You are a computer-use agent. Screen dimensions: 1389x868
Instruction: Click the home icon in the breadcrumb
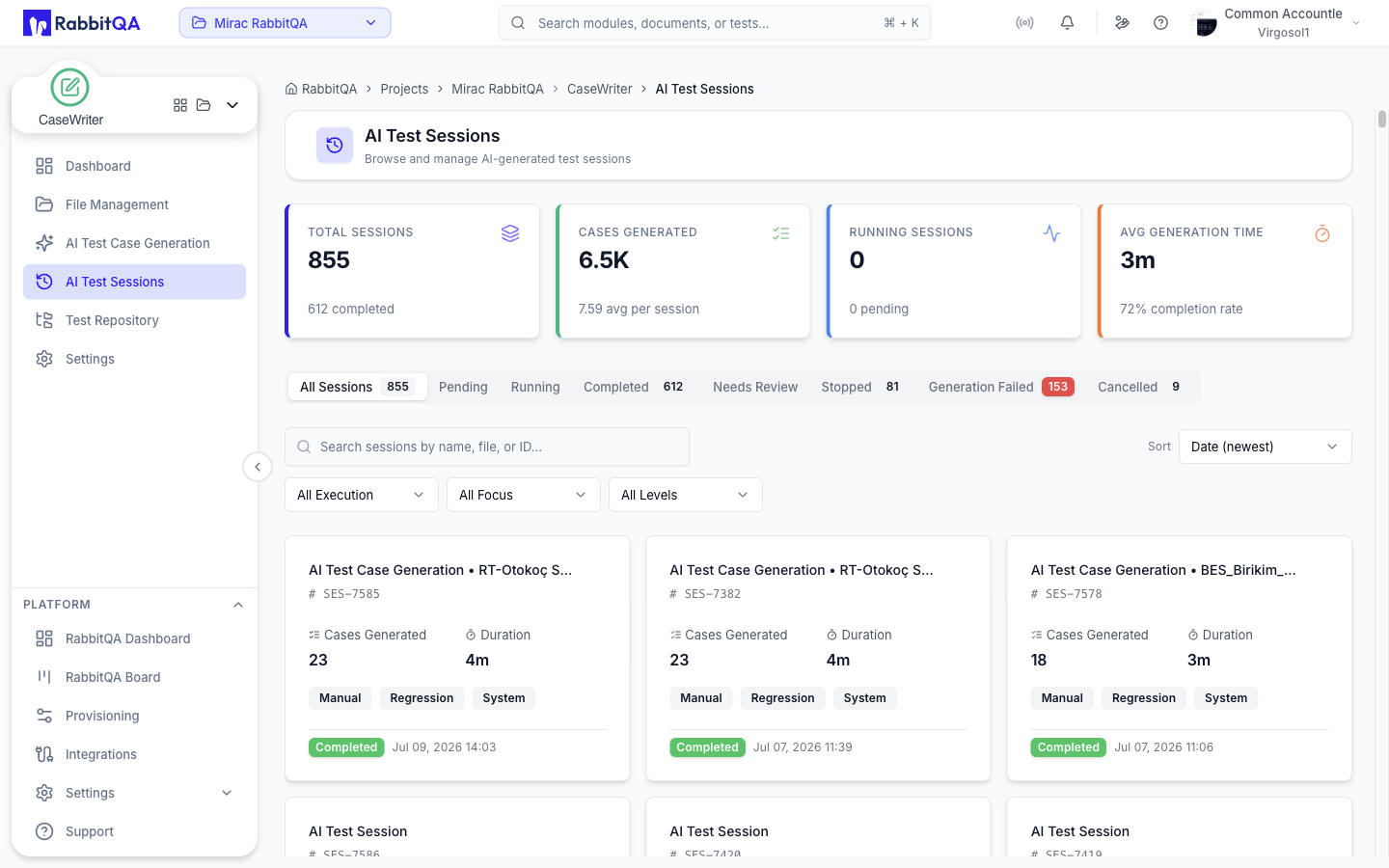tap(291, 89)
